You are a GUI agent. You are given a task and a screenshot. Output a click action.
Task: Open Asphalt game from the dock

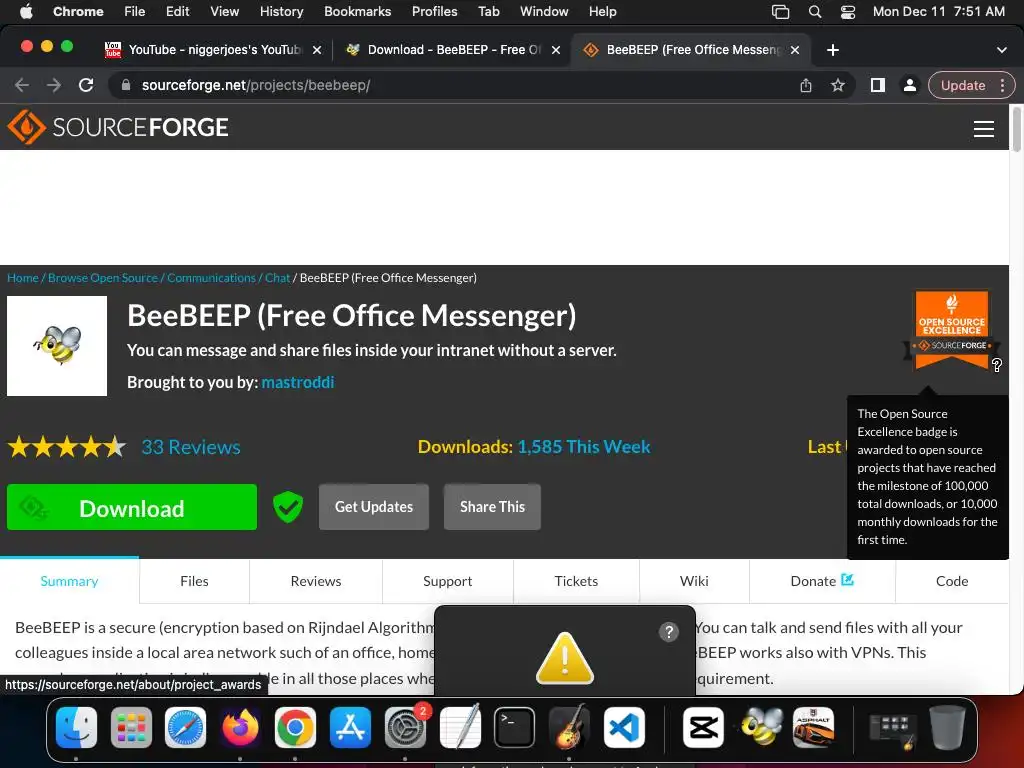pyautogui.click(x=813, y=728)
